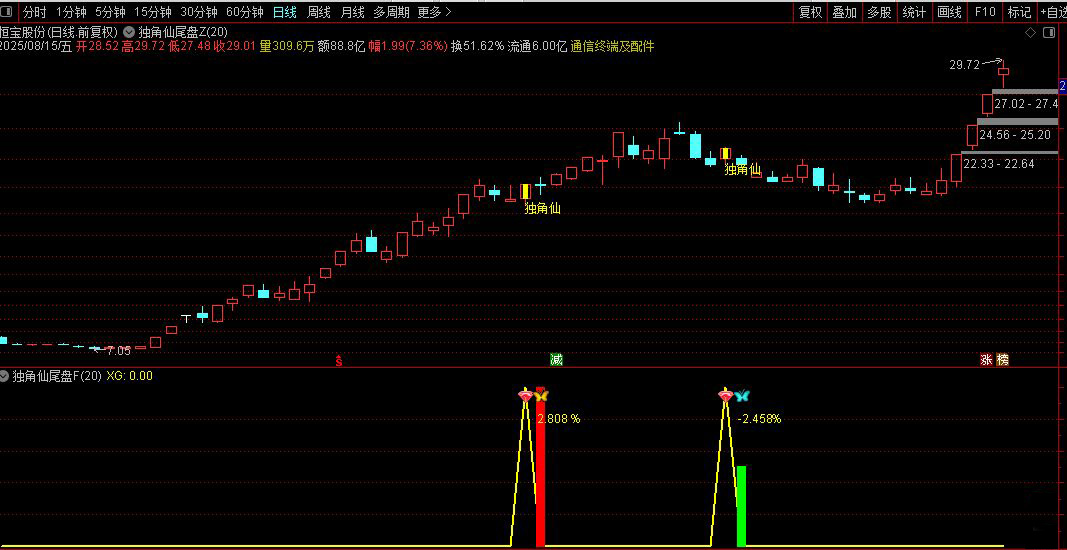Click the F10 company info button
Image resolution: width=1067 pixels, height=550 pixels.
(x=985, y=12)
